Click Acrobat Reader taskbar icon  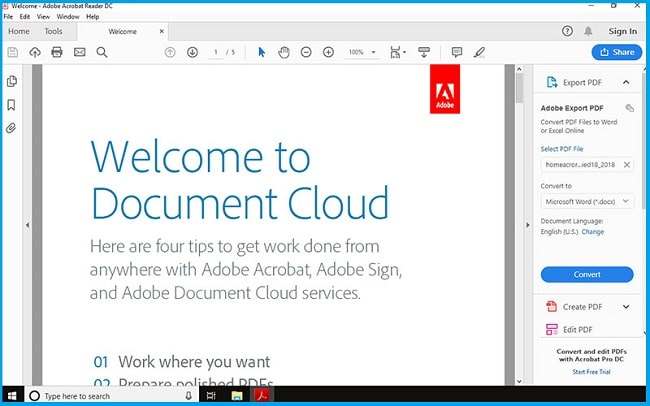262,396
